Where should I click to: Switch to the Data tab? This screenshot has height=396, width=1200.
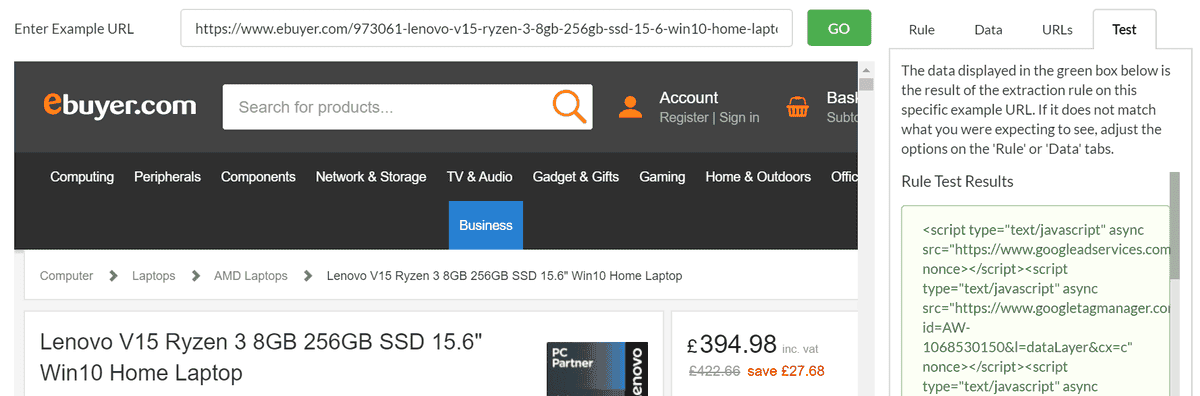pos(988,30)
